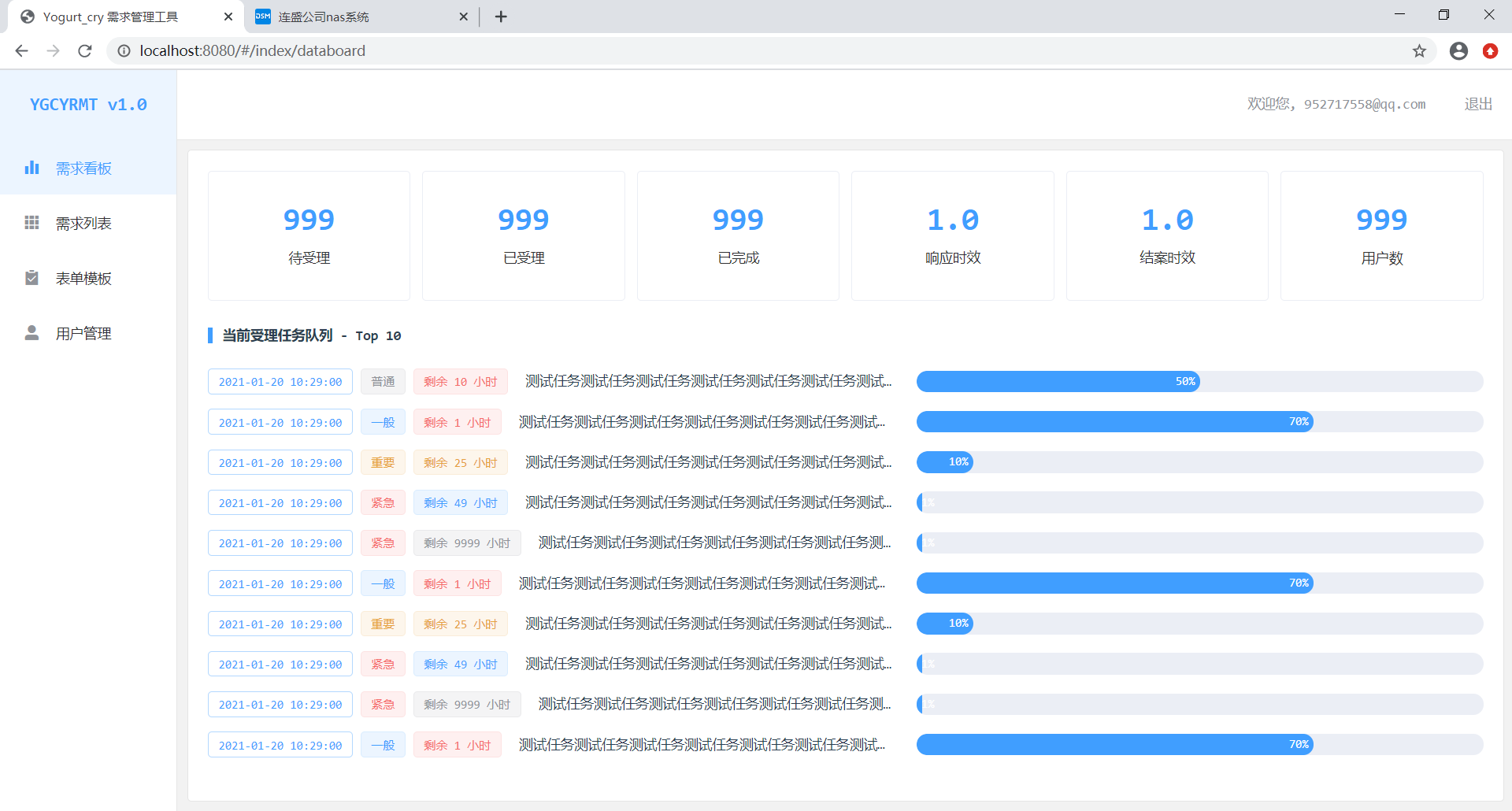Open the task title in the 剩余 10 小时 row

[x=709, y=381]
